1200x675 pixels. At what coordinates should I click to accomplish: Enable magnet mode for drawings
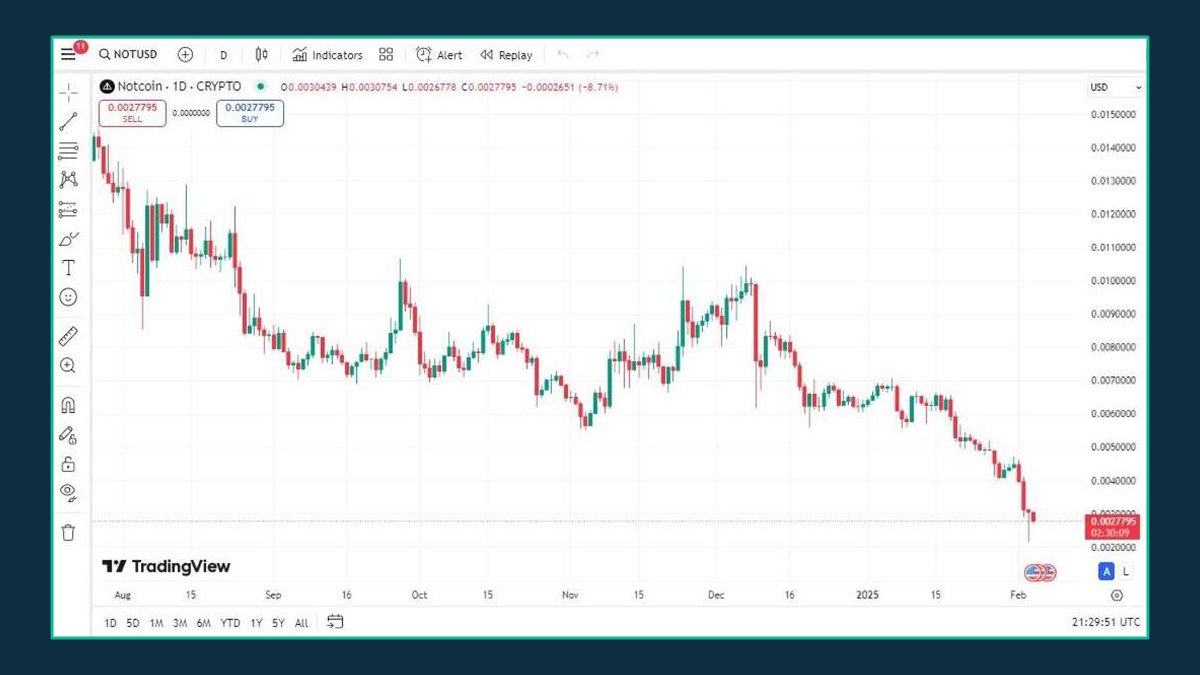(68, 404)
